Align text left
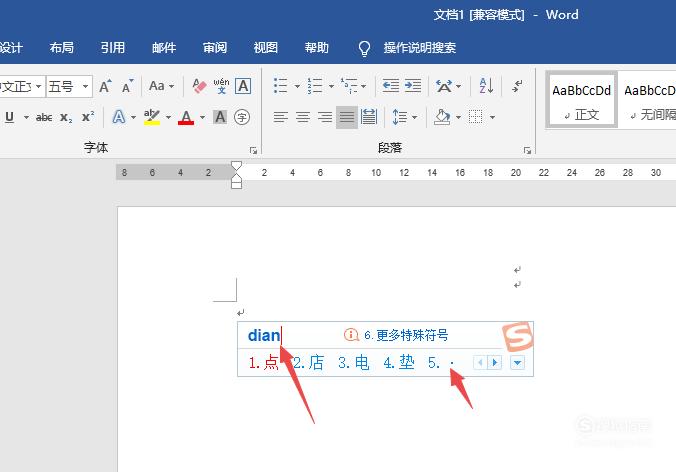The width and height of the screenshot is (676, 472). tap(281, 117)
